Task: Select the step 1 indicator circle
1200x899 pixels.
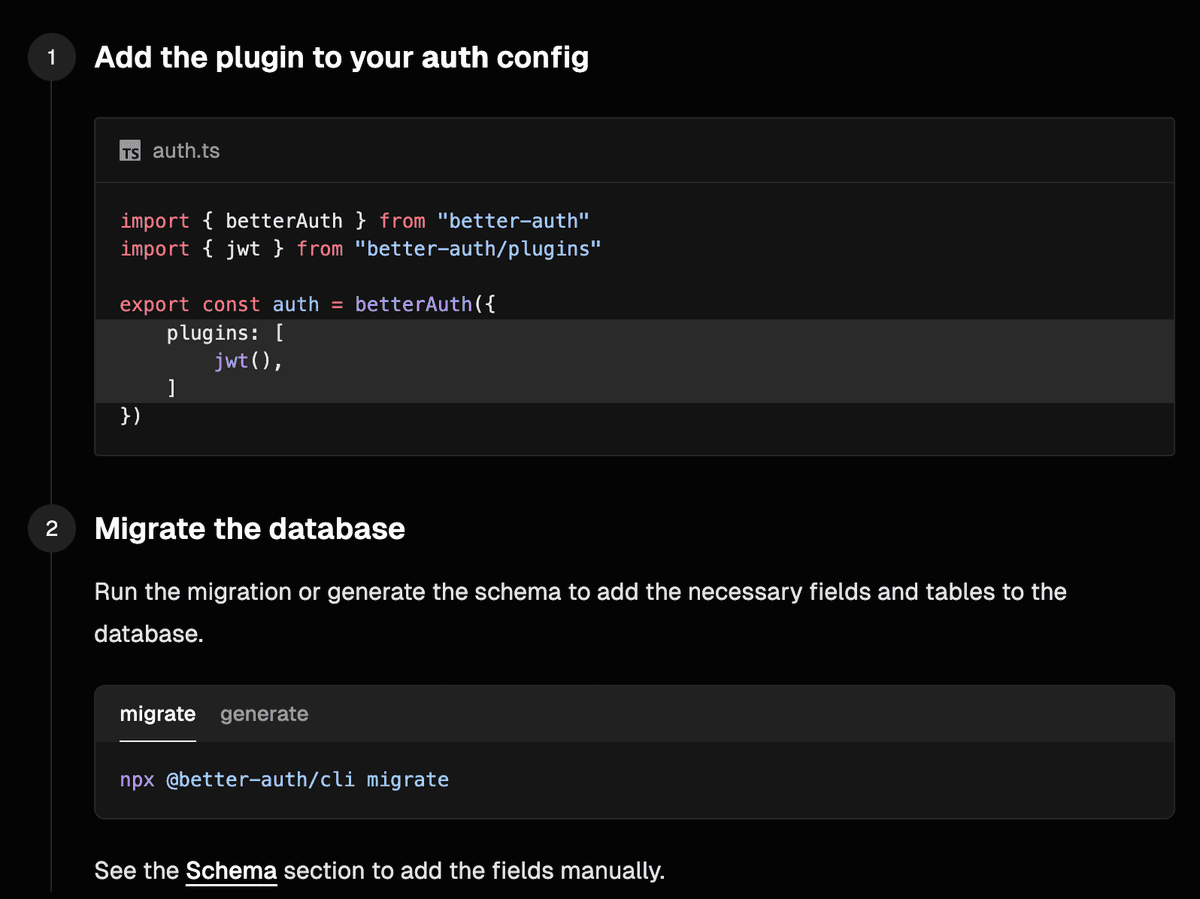Action: click(x=51, y=57)
